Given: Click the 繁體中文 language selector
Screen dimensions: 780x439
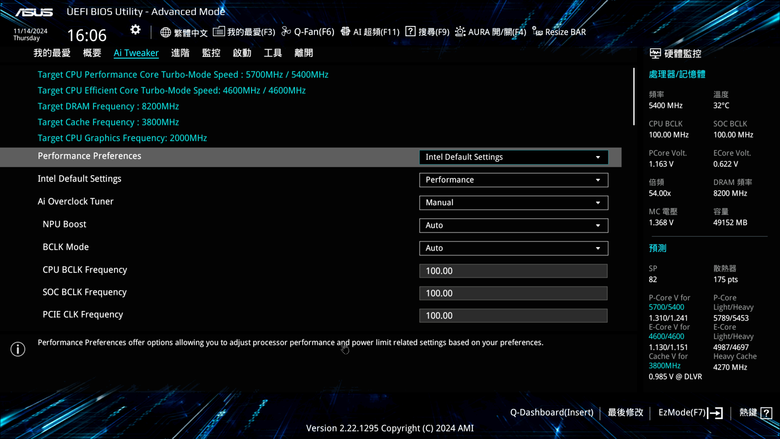Looking at the screenshot, I should click(191, 33).
